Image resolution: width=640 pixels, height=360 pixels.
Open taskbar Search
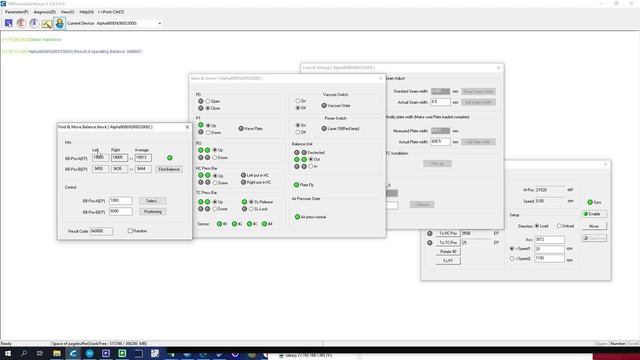click(x=24, y=353)
